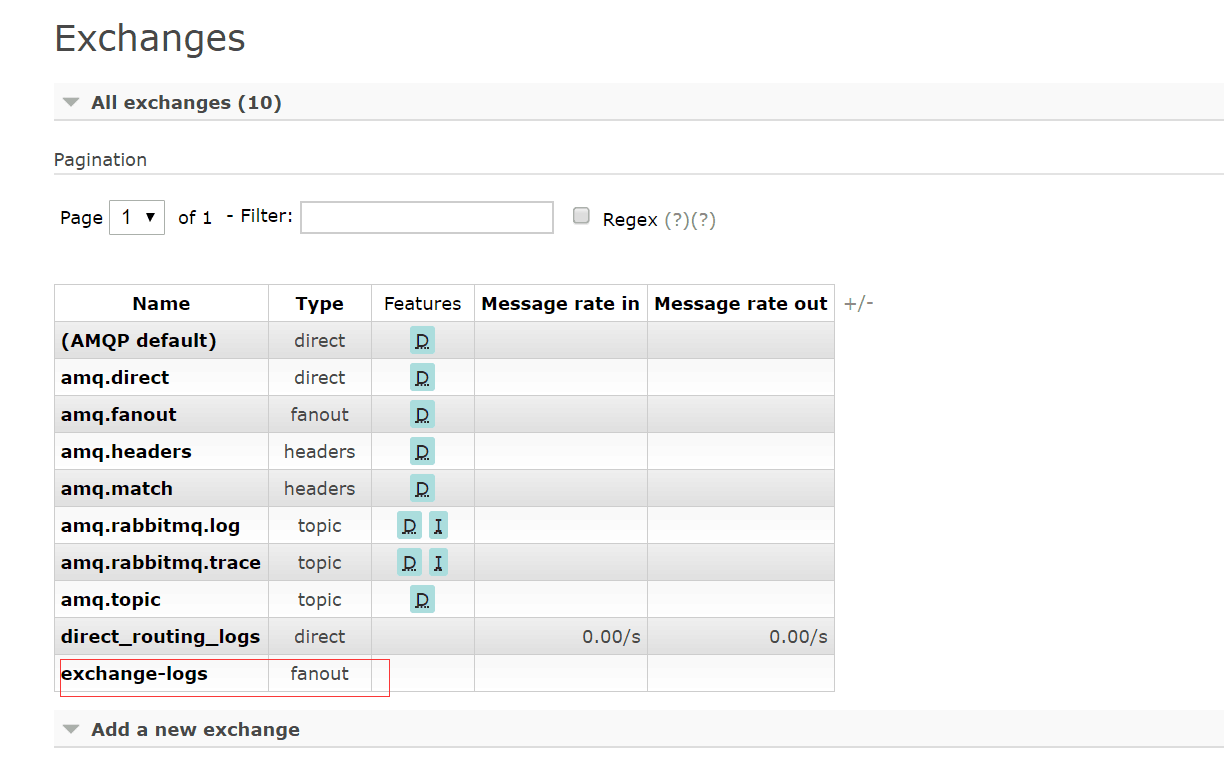Image resolution: width=1224 pixels, height=766 pixels.
Task: Click the durable badge for amq.fanout
Action: click(x=422, y=415)
